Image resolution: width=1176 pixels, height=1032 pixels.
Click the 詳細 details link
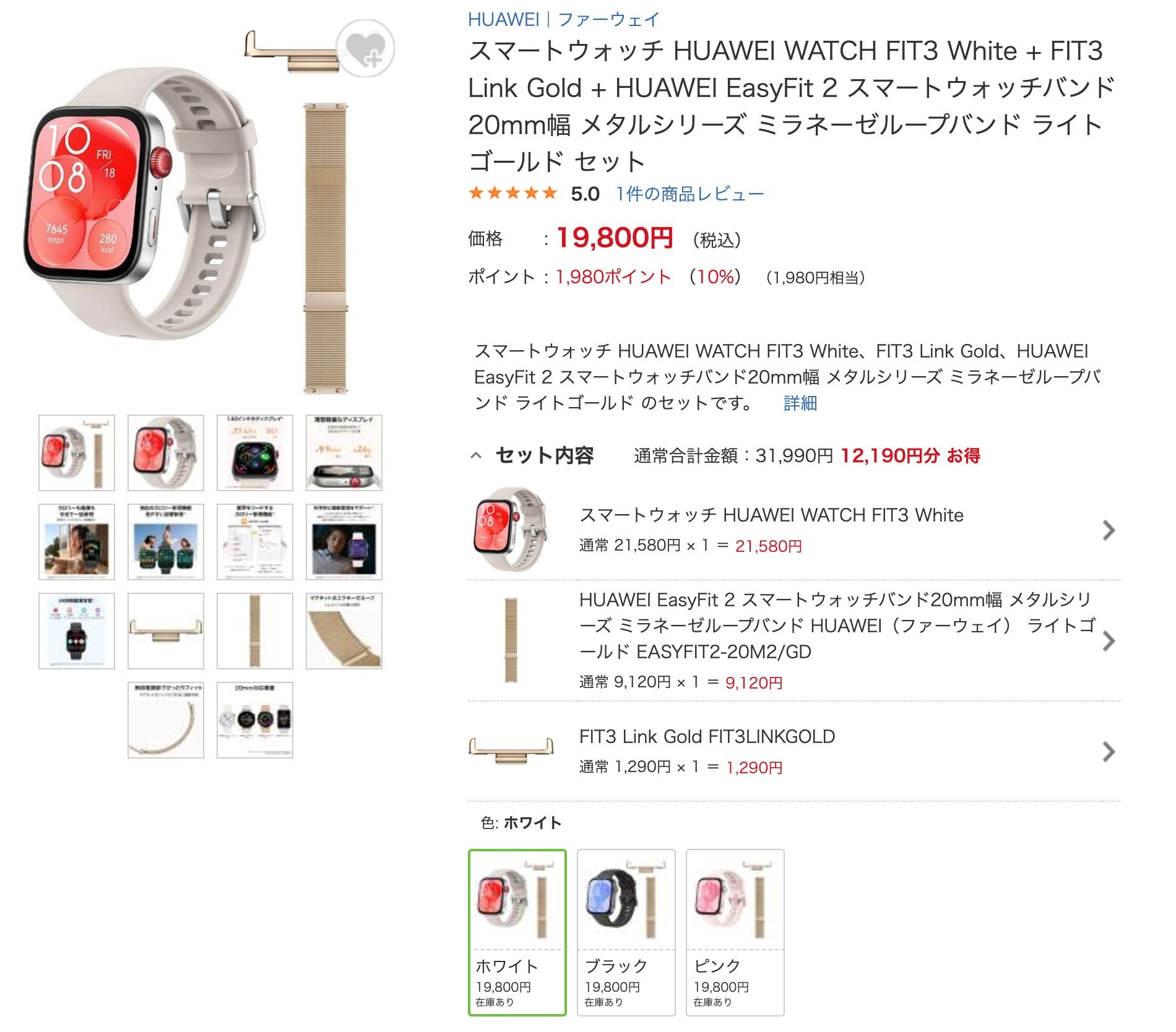pos(800,403)
